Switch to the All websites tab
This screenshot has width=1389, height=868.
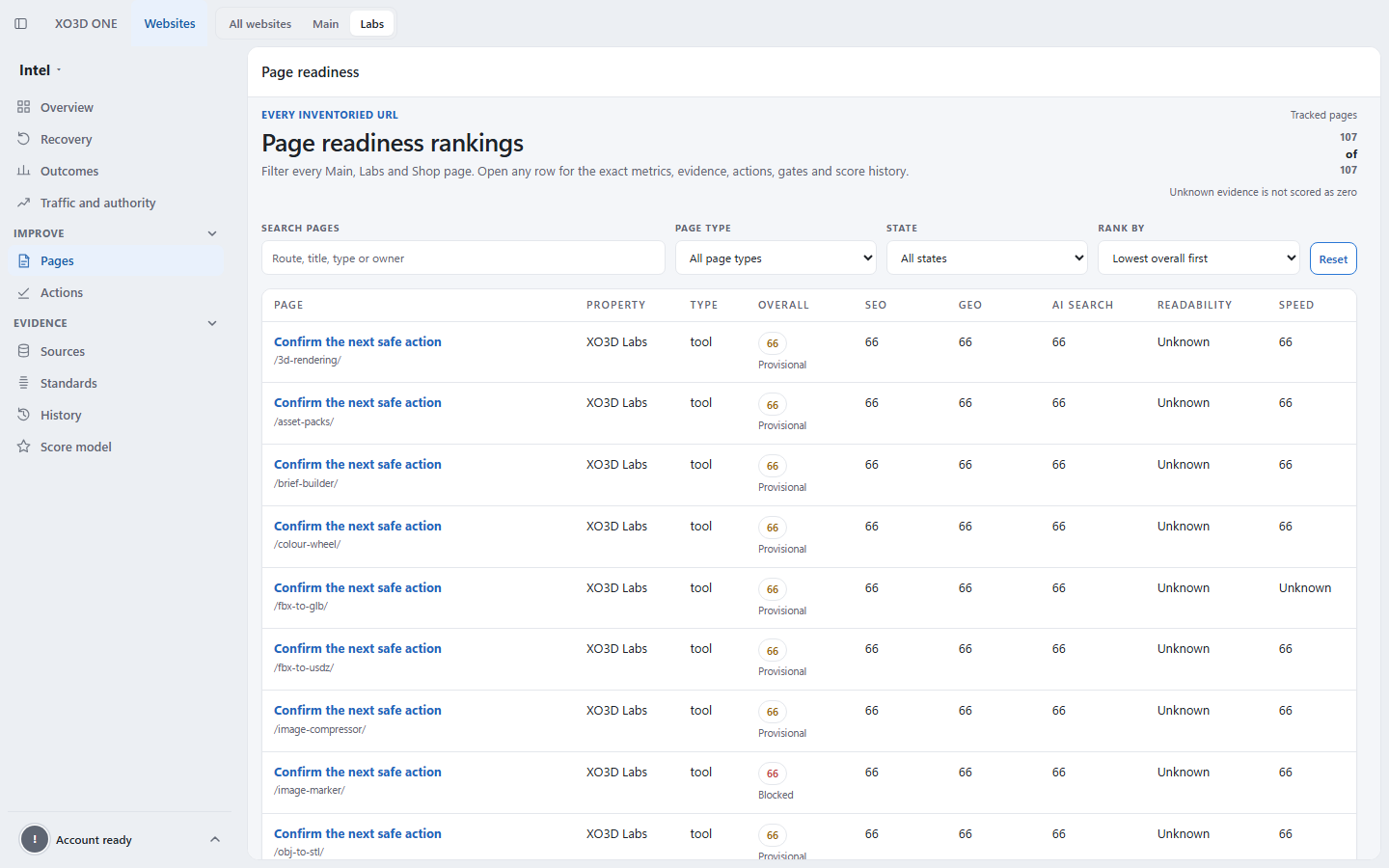pyautogui.click(x=260, y=24)
